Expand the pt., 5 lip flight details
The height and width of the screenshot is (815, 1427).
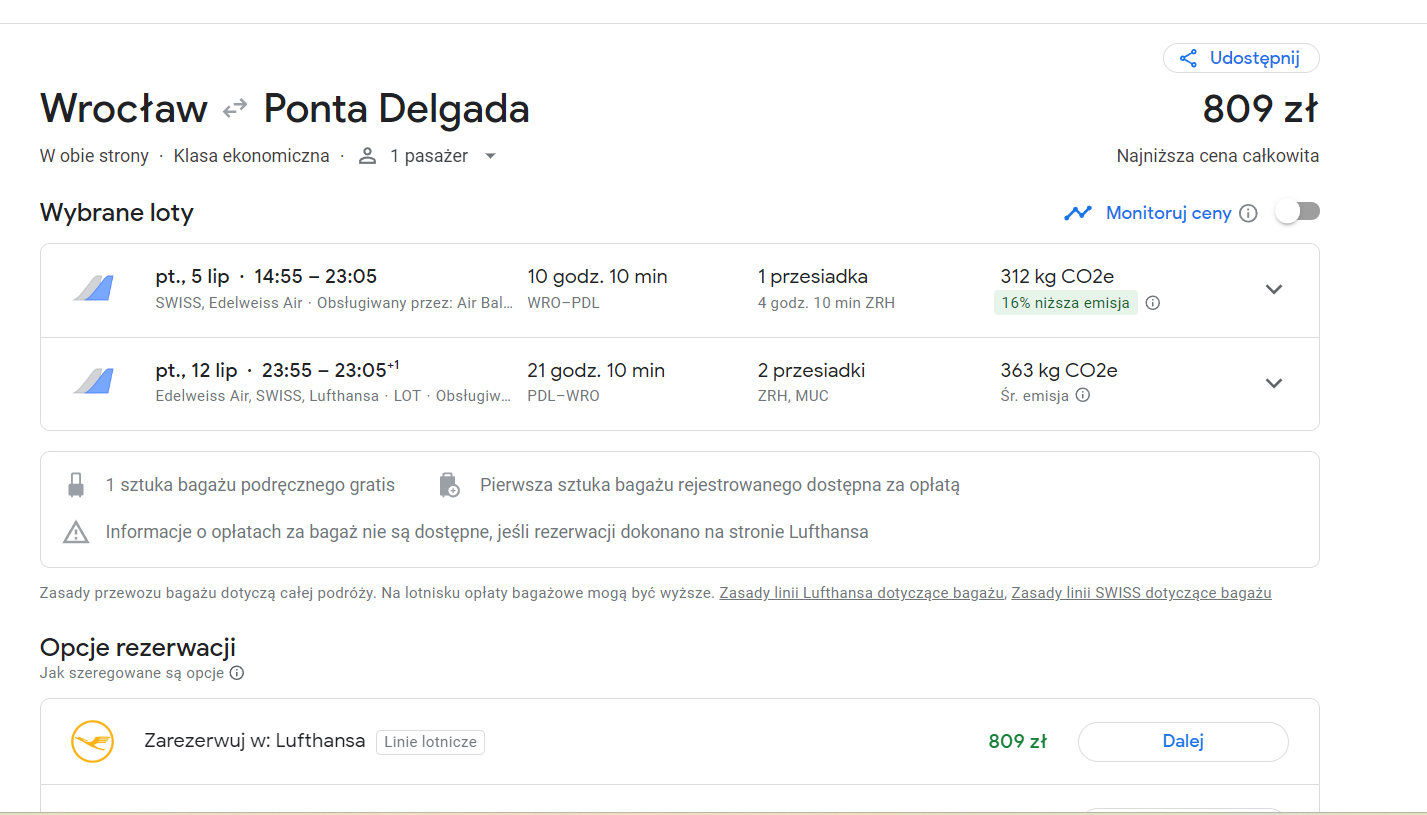(1273, 289)
